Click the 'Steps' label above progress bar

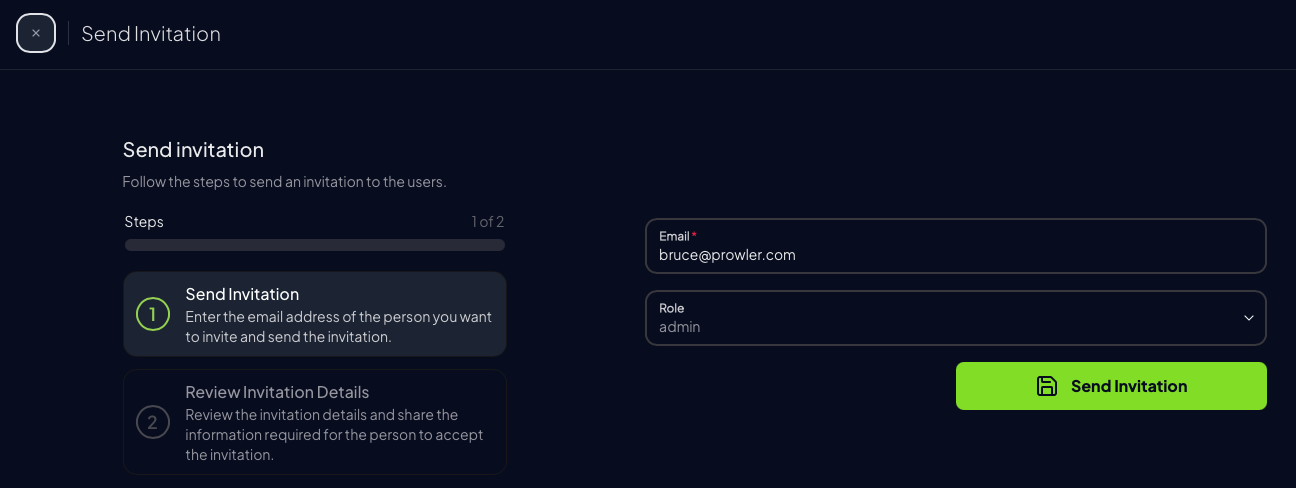(x=144, y=222)
